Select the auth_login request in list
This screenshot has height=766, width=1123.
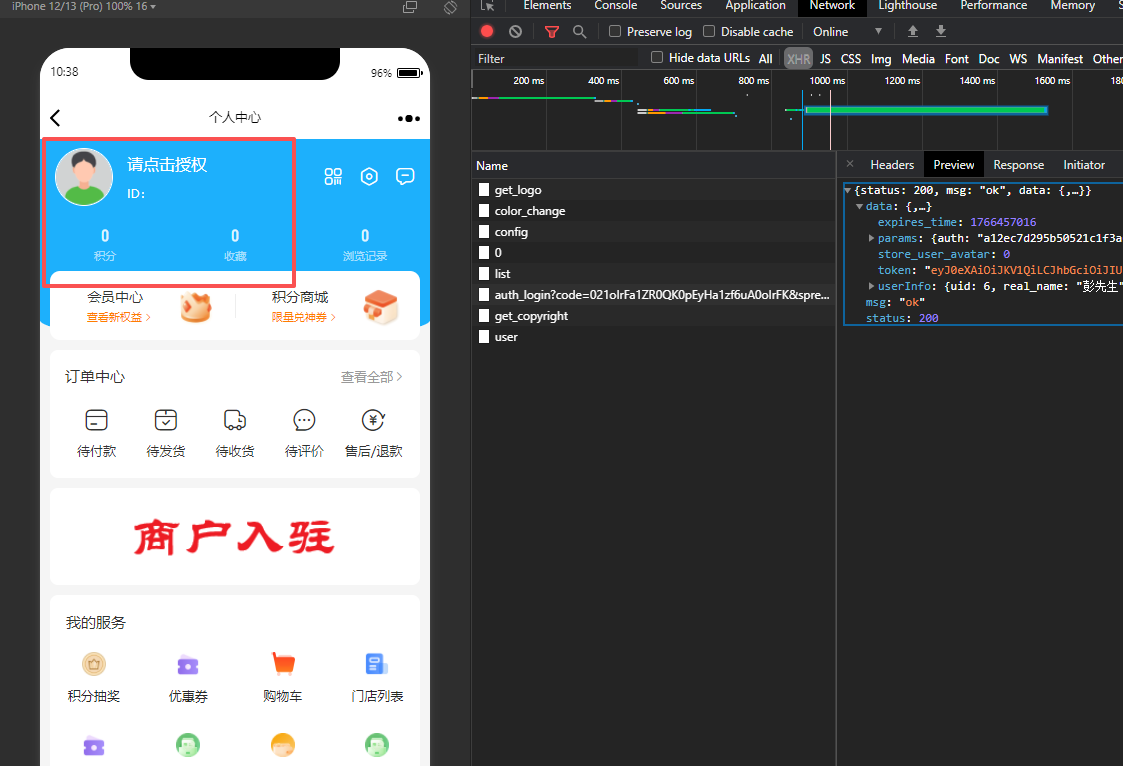click(661, 295)
